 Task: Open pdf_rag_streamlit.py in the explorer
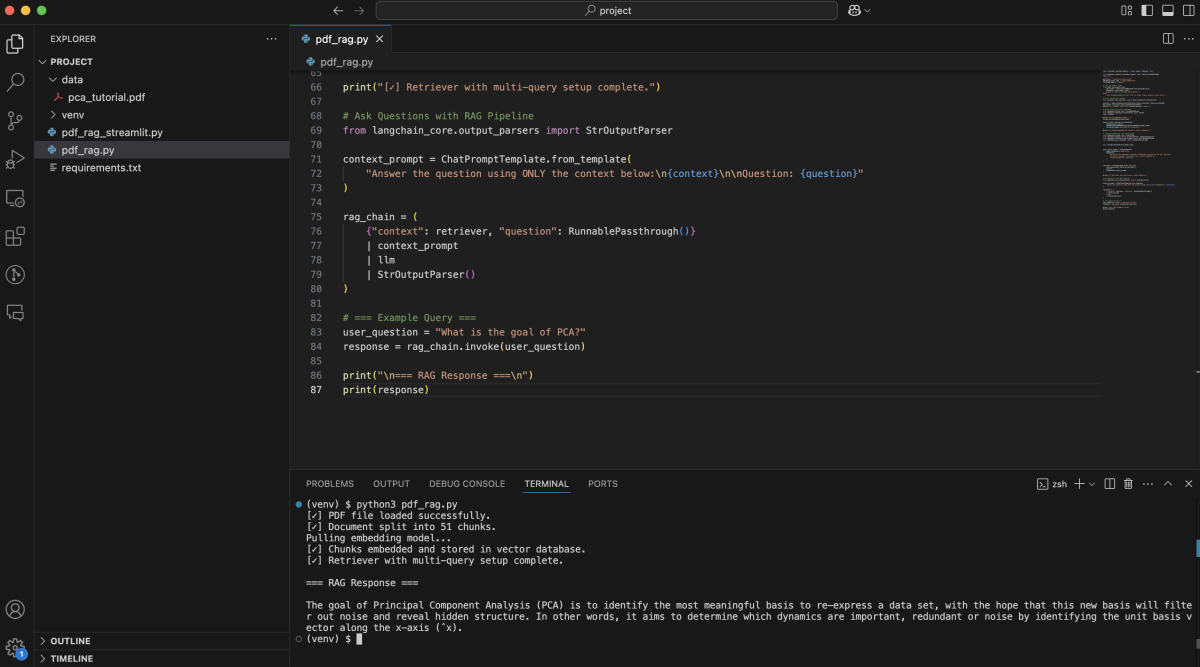click(x=162, y=132)
